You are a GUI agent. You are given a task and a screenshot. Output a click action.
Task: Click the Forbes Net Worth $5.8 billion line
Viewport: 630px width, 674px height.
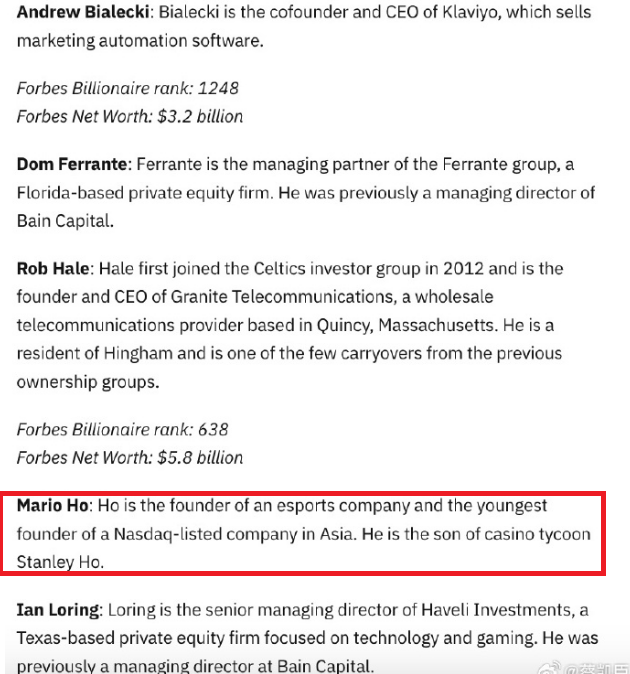129,457
